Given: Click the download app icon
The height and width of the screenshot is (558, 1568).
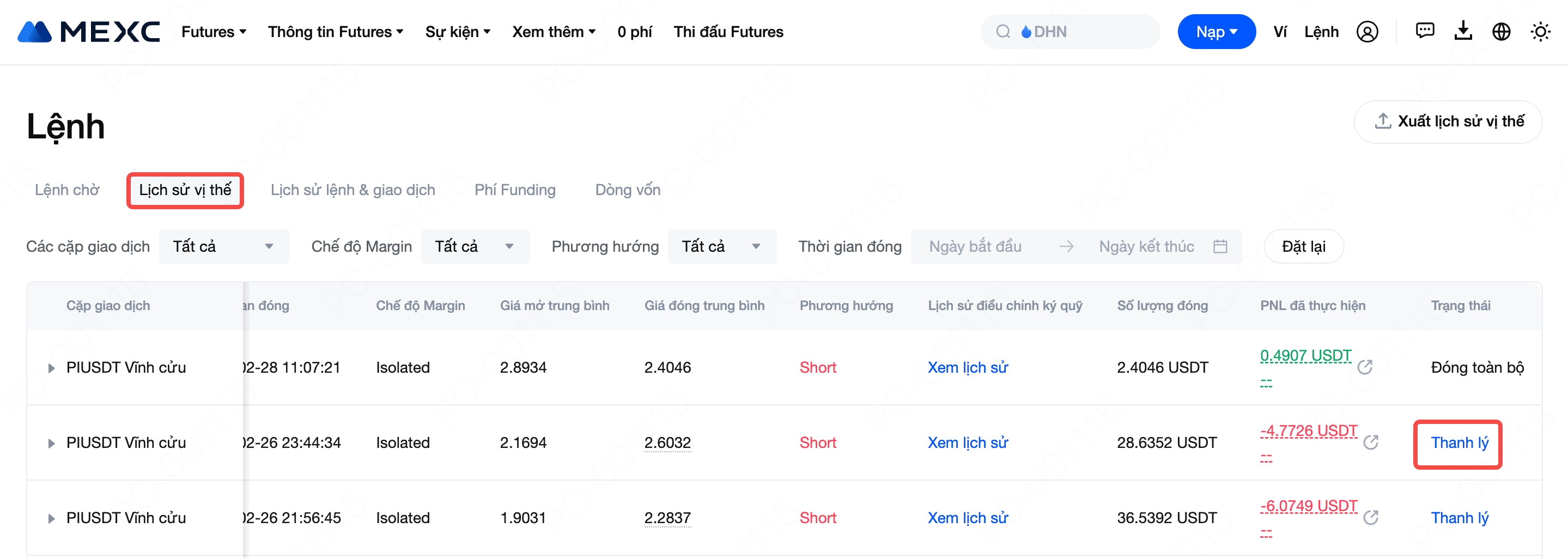Looking at the screenshot, I should tap(1463, 31).
